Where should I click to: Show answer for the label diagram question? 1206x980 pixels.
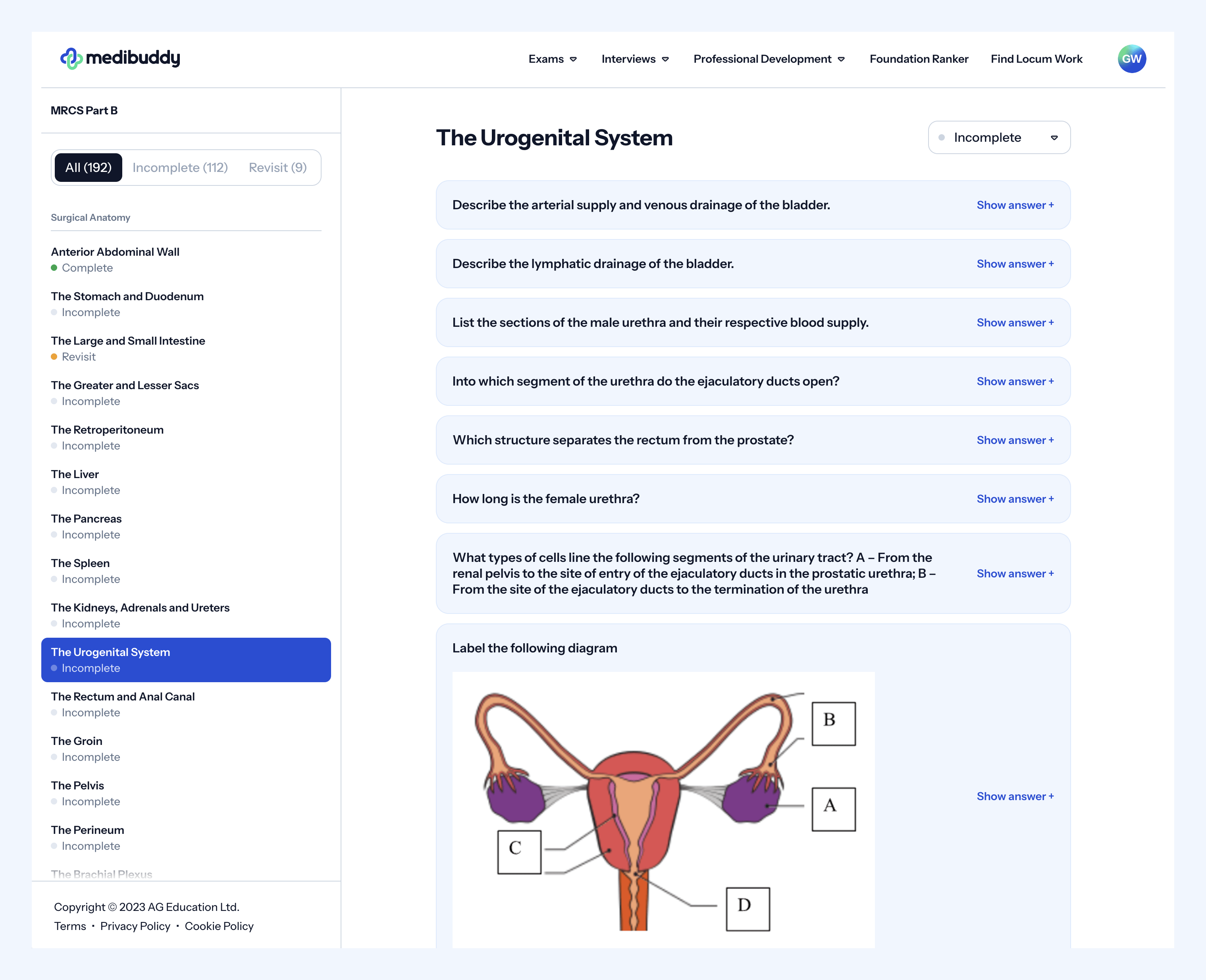click(1015, 796)
